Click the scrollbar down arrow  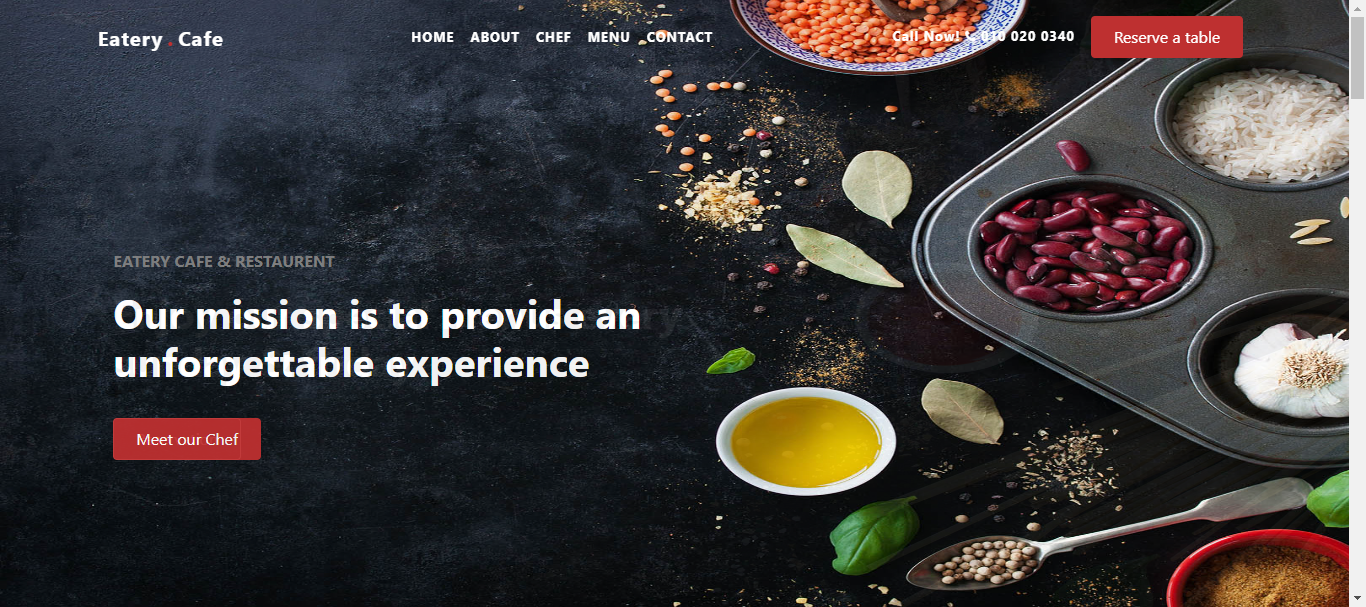click(x=1357, y=598)
